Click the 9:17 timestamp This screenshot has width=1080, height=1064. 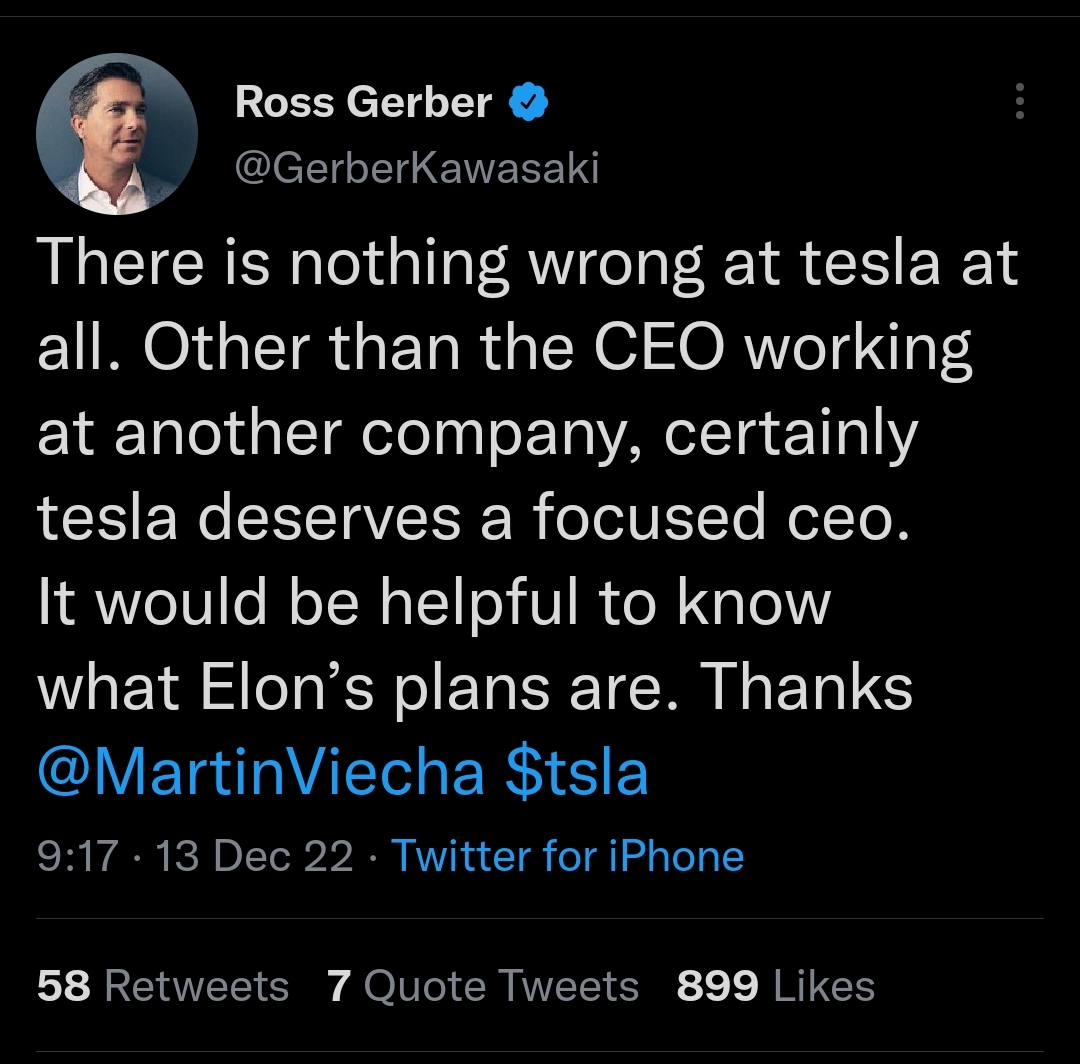(x=77, y=857)
